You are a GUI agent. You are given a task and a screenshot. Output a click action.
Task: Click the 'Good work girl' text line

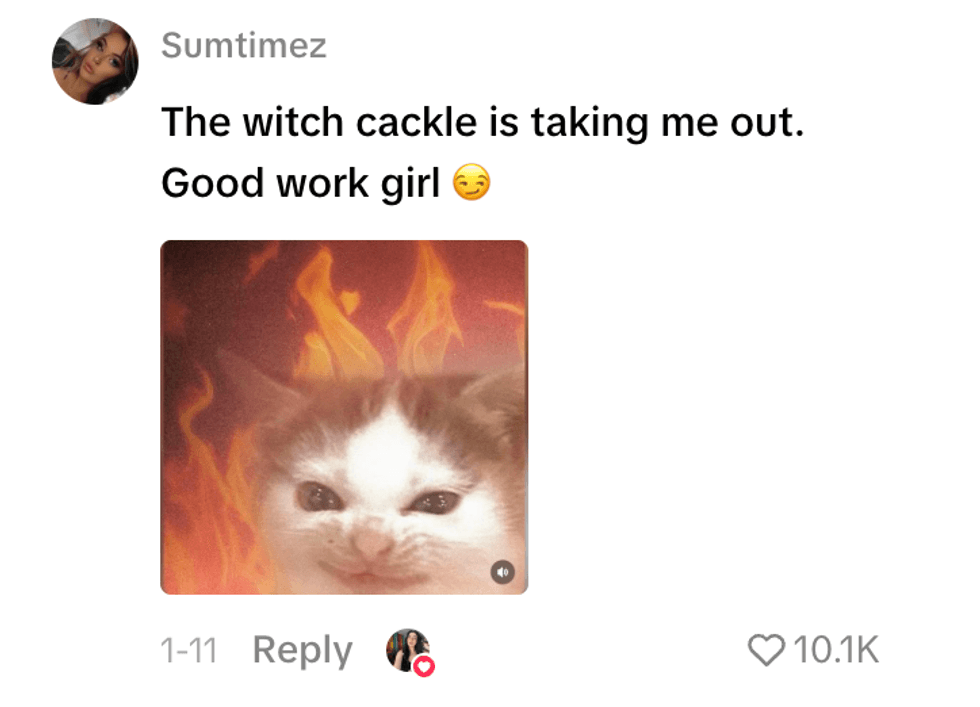[301, 183]
